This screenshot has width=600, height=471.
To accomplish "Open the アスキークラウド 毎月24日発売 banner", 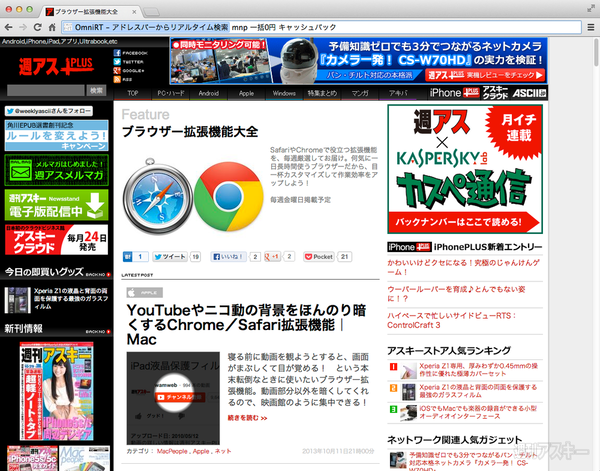I will [x=57, y=240].
